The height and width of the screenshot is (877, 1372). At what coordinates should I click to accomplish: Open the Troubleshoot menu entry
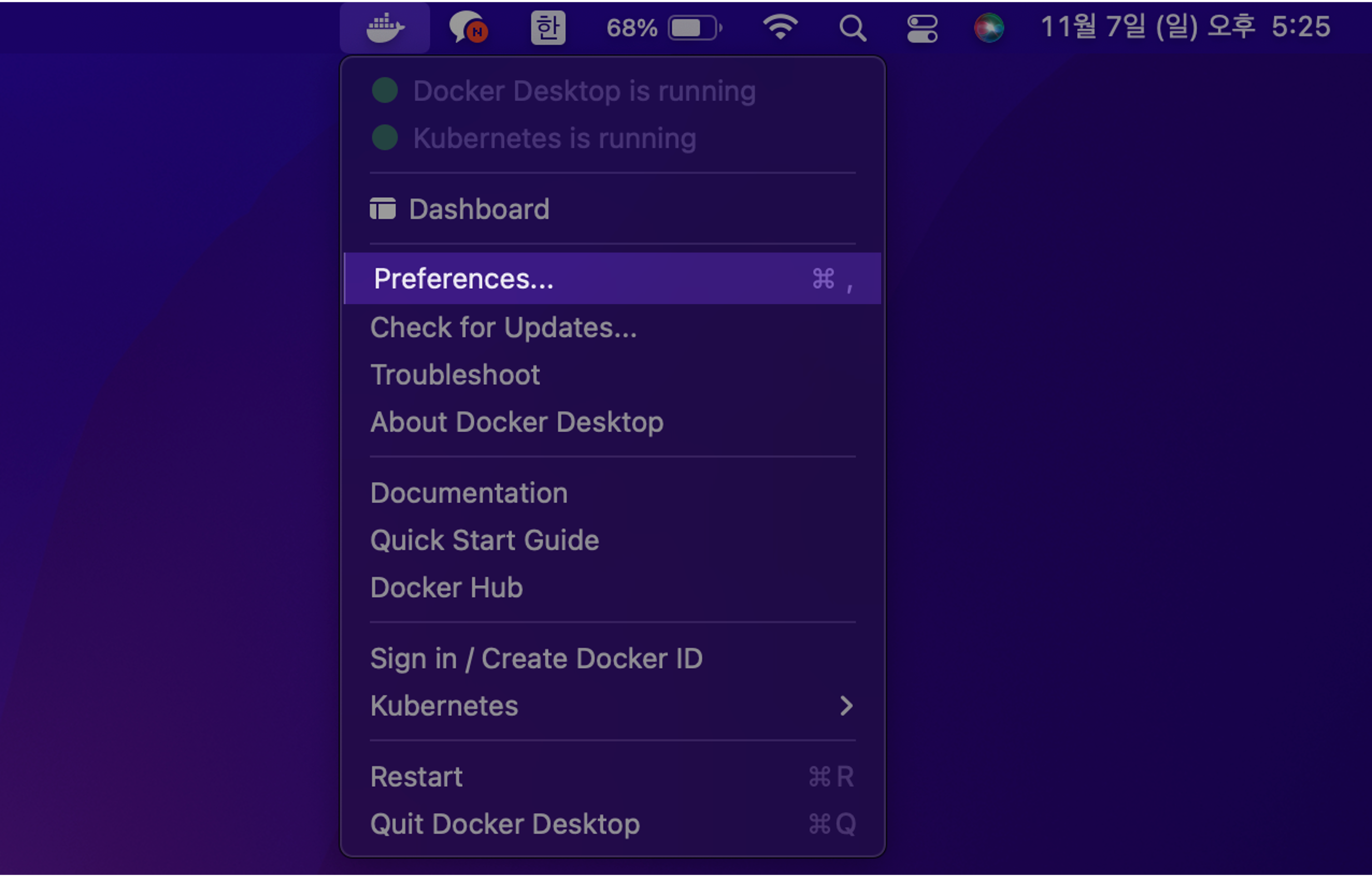455,375
